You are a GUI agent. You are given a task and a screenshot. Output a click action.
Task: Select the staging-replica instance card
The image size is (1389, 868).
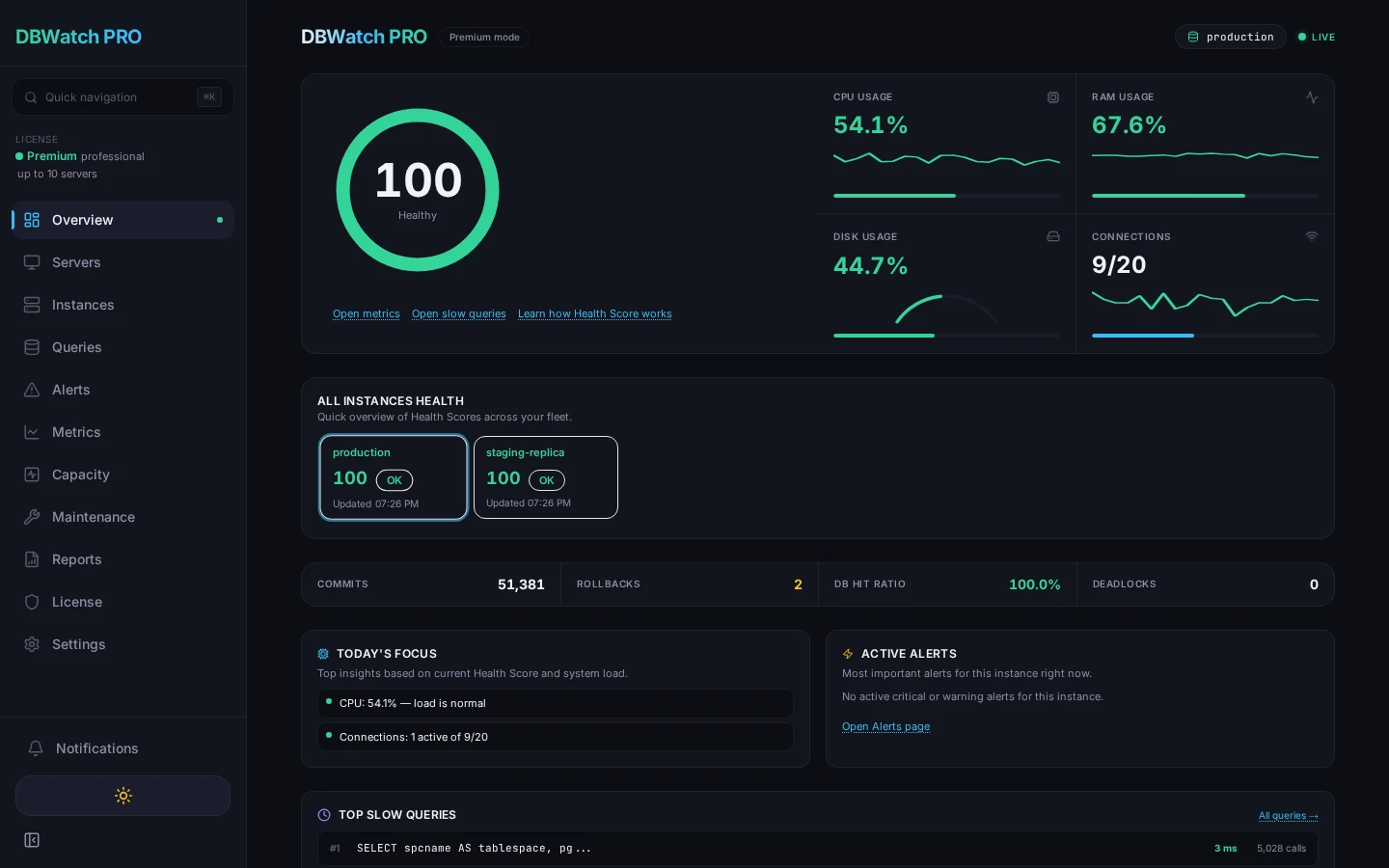coord(546,477)
